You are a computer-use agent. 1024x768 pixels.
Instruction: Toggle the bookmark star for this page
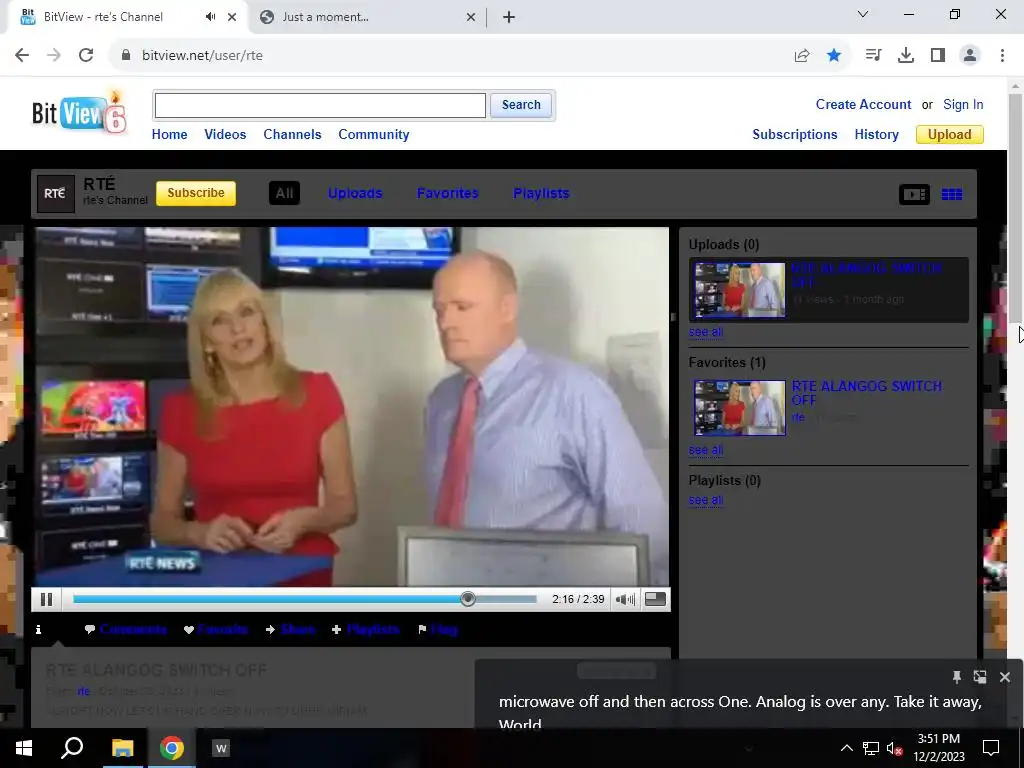pyautogui.click(x=834, y=56)
